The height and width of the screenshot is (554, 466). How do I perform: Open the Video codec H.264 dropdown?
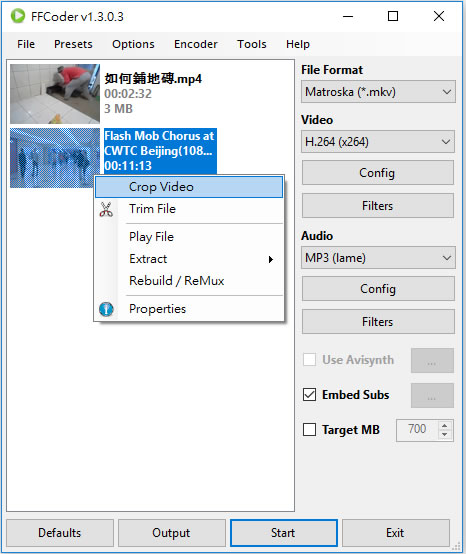click(378, 142)
